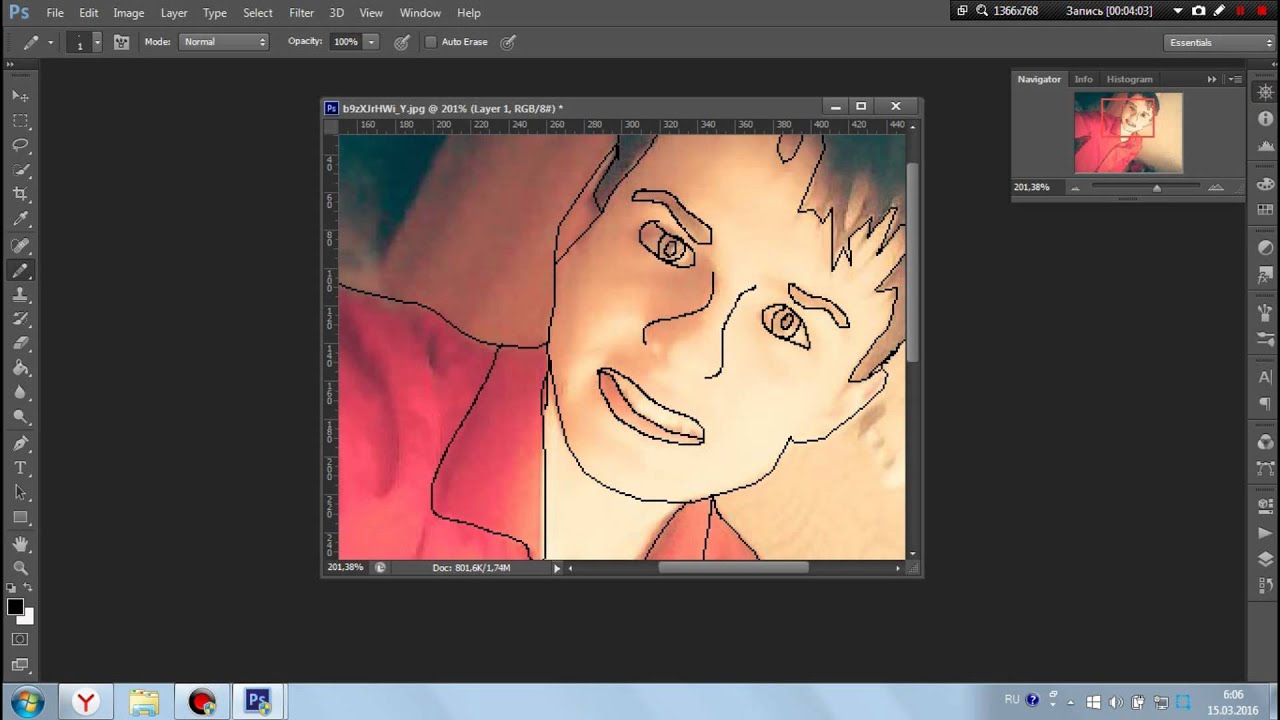
Task: Toggle Quick Mask mode
Action: coord(20,639)
